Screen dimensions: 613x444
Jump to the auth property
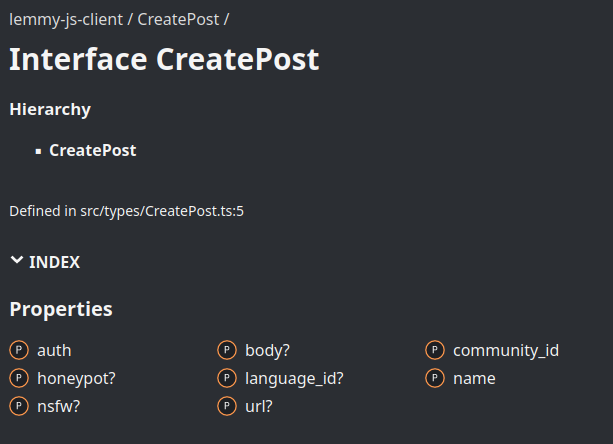click(x=54, y=351)
